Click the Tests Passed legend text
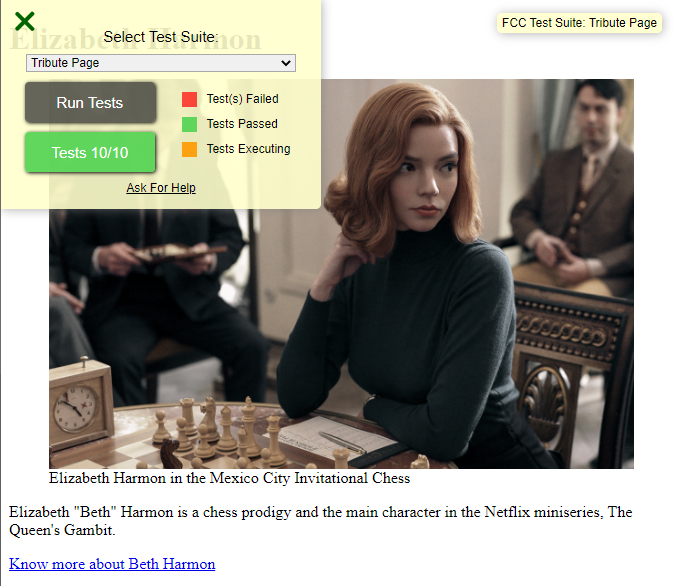 click(x=242, y=124)
